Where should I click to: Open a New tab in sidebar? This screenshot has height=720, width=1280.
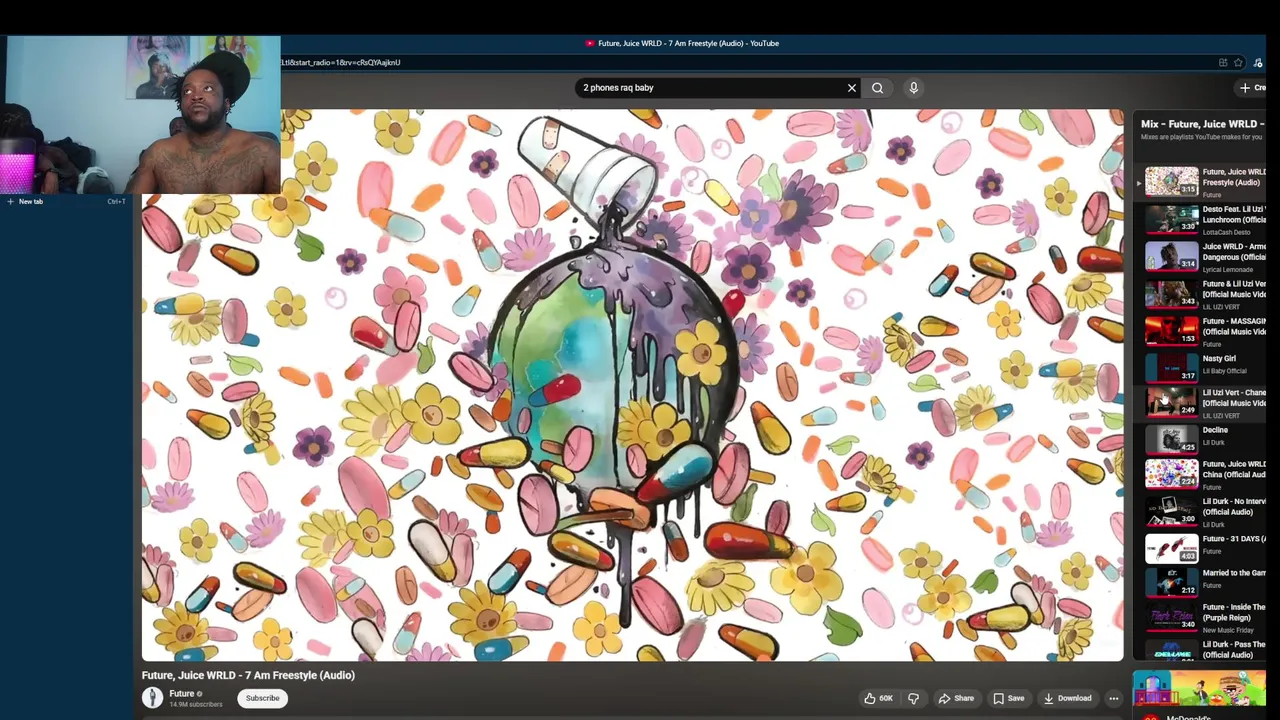(66, 201)
